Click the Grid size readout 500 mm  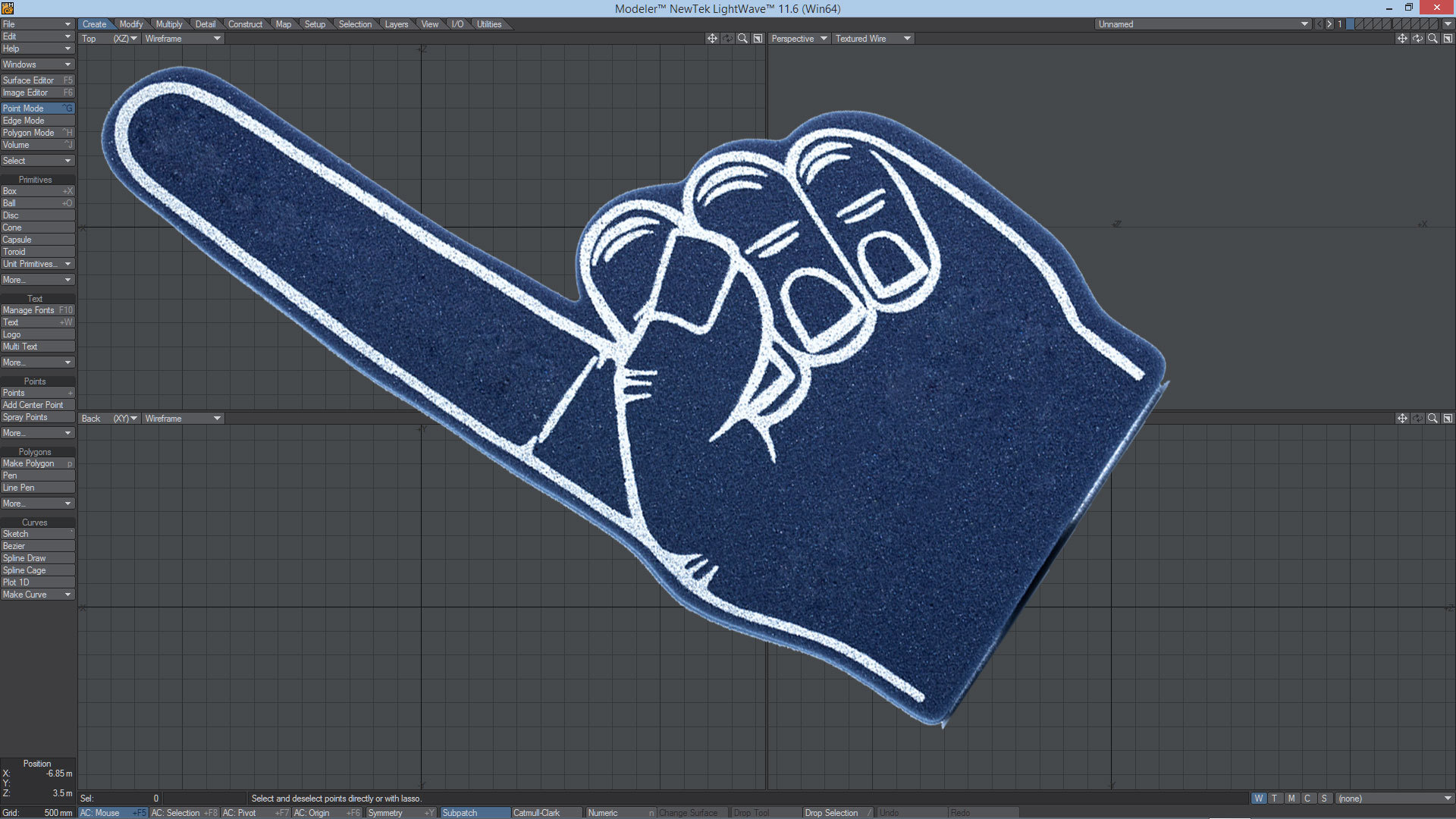[37, 813]
